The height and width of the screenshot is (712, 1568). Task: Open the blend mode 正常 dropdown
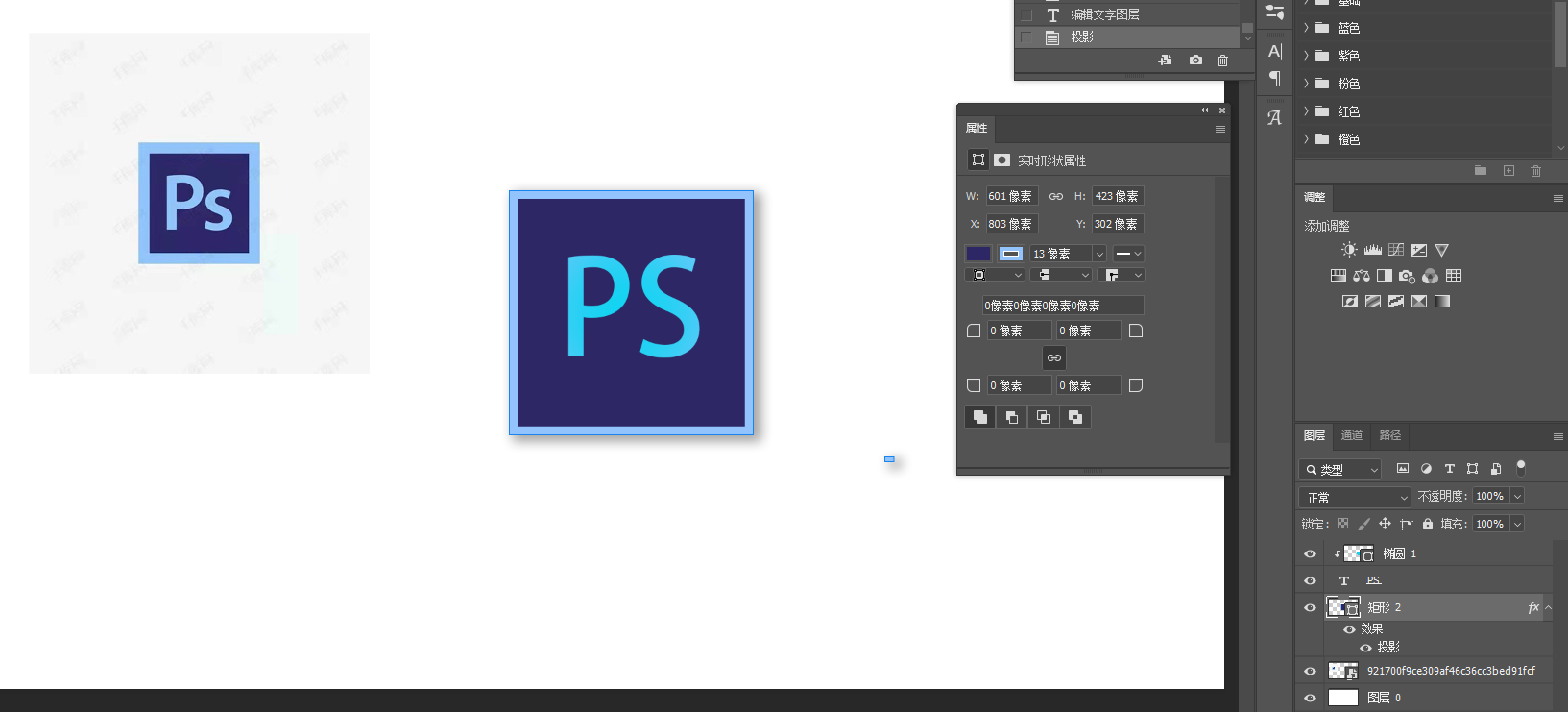[x=1355, y=497]
